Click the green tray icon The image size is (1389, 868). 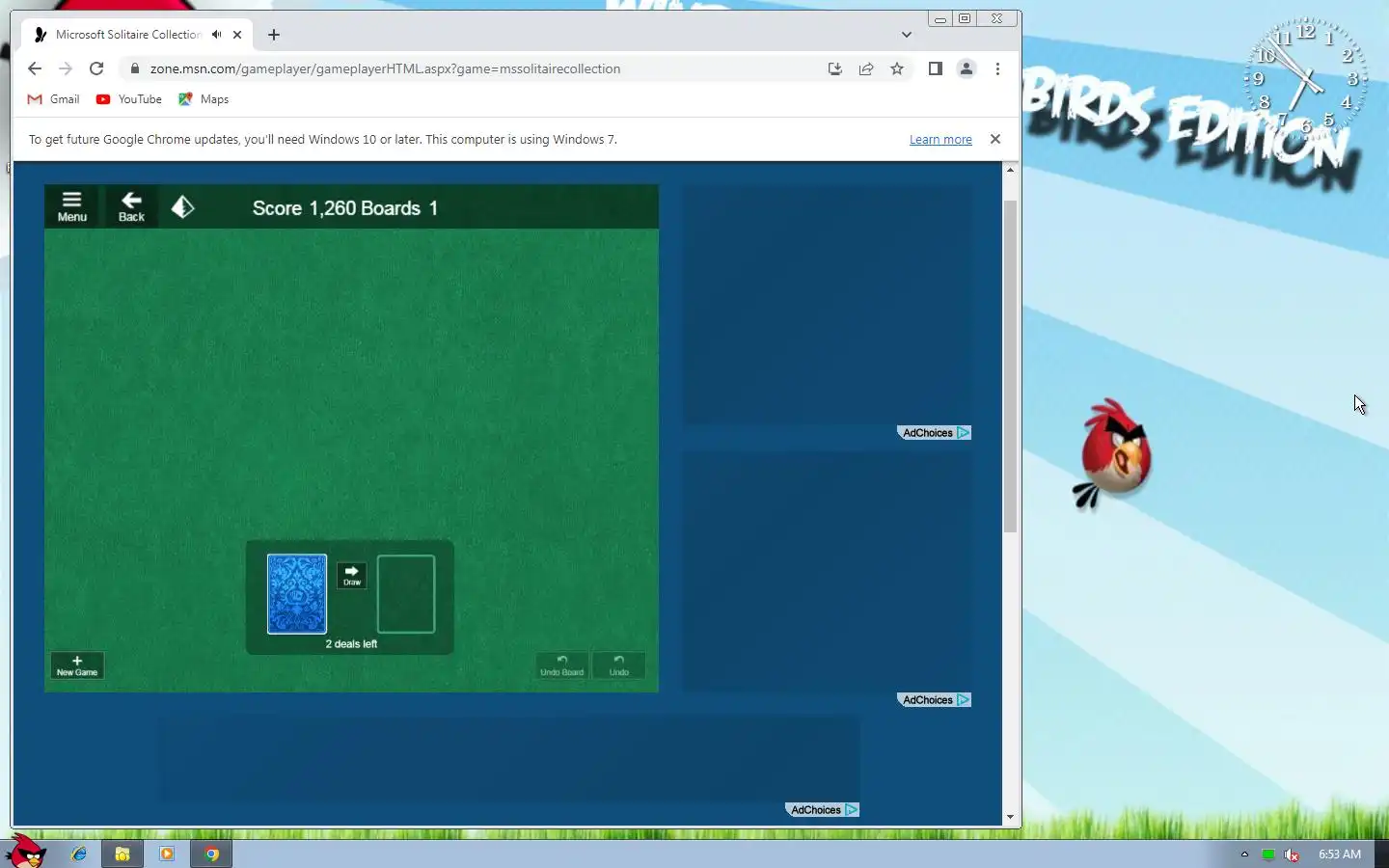click(x=1268, y=854)
